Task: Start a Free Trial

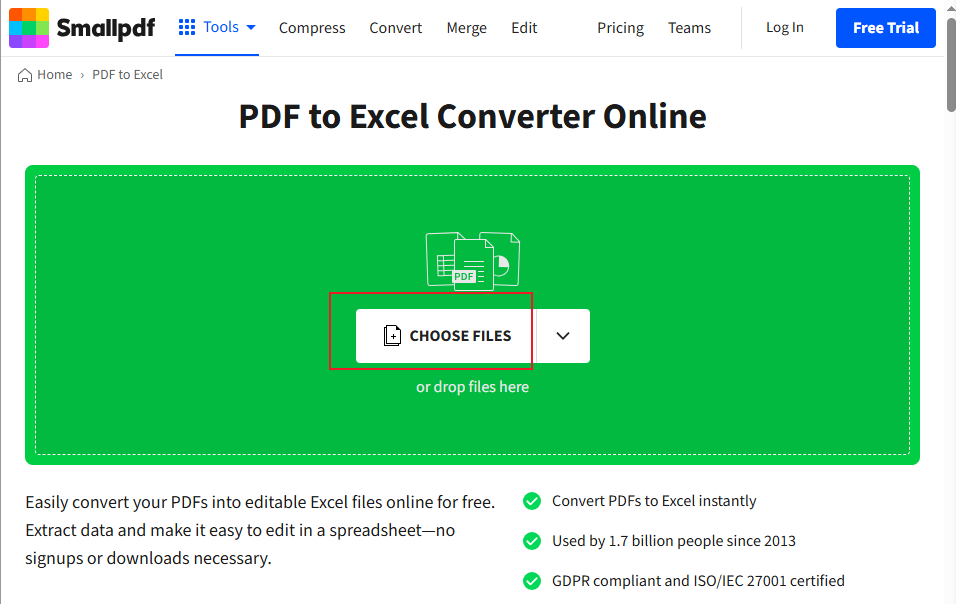Action: point(885,28)
